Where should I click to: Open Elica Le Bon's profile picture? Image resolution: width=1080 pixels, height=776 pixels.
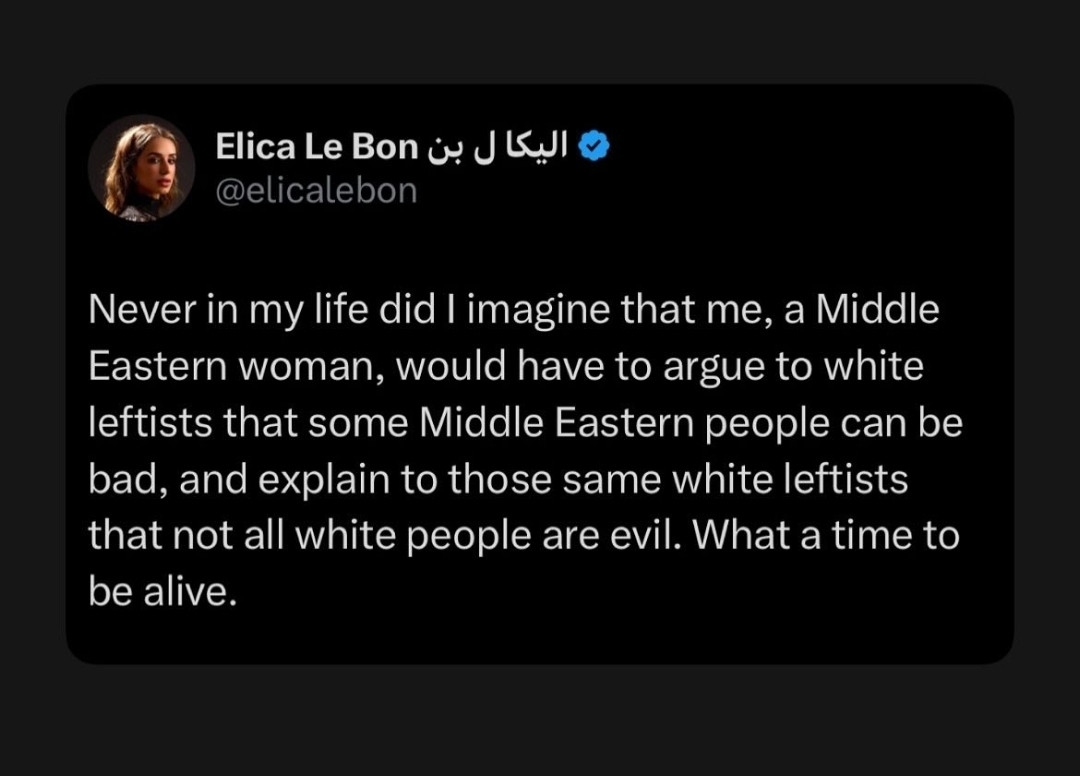[142, 168]
